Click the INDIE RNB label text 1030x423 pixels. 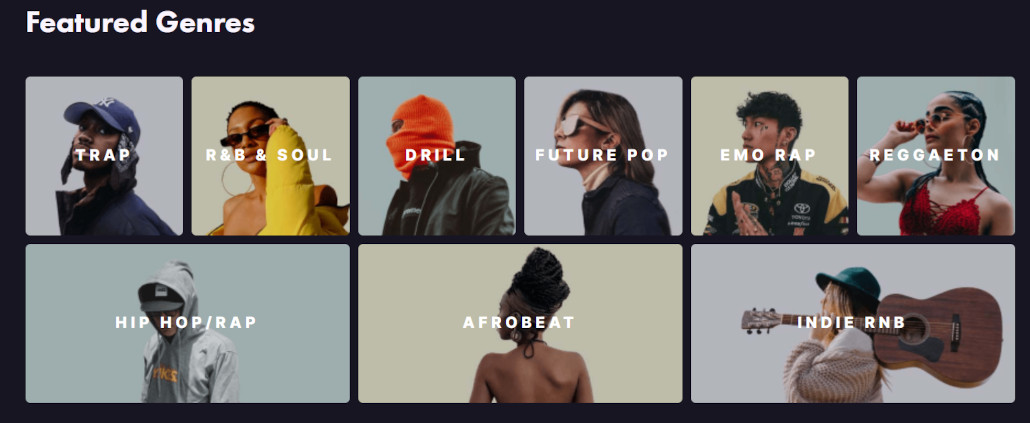point(851,323)
